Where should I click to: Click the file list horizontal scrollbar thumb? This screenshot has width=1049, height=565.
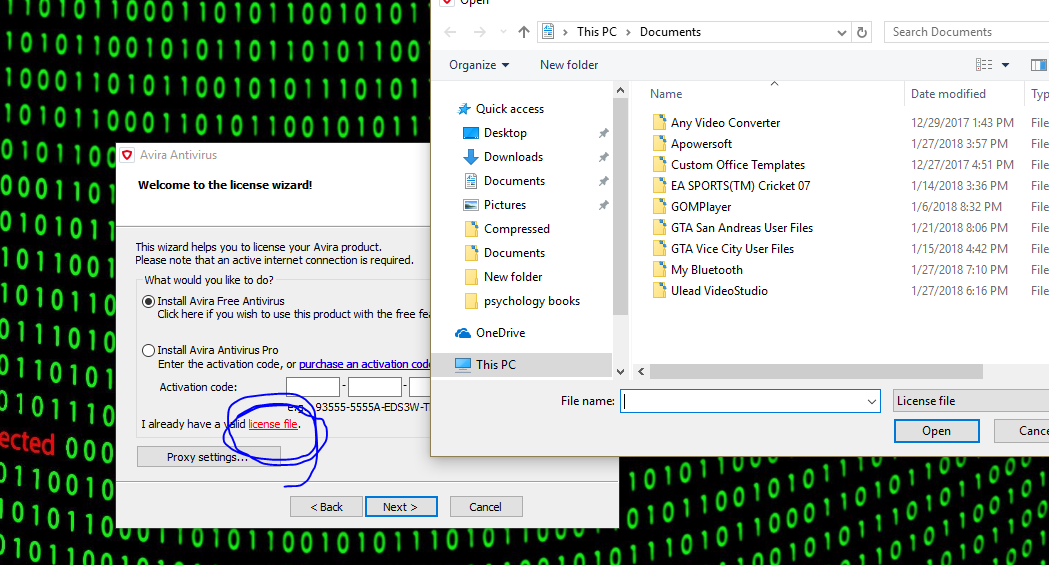(816, 371)
